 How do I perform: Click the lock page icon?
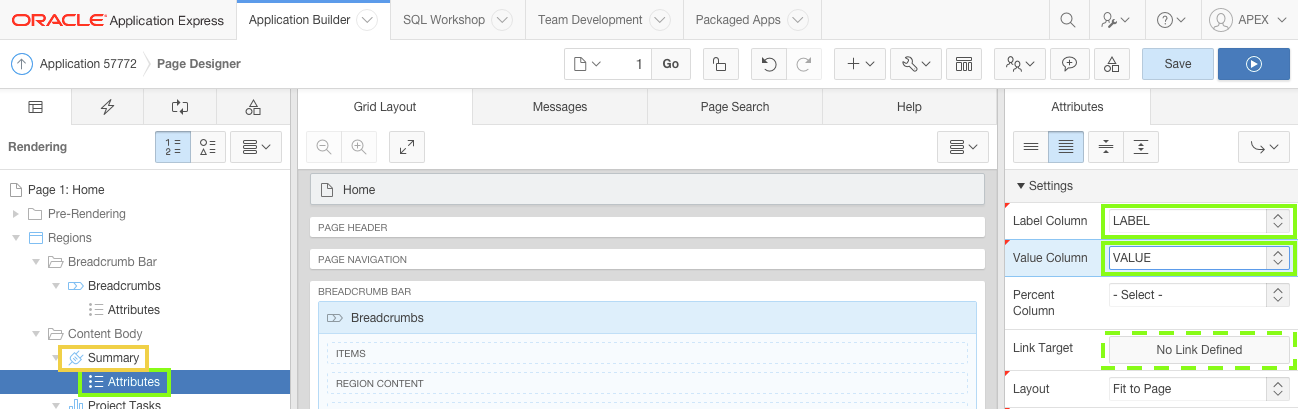pos(720,64)
